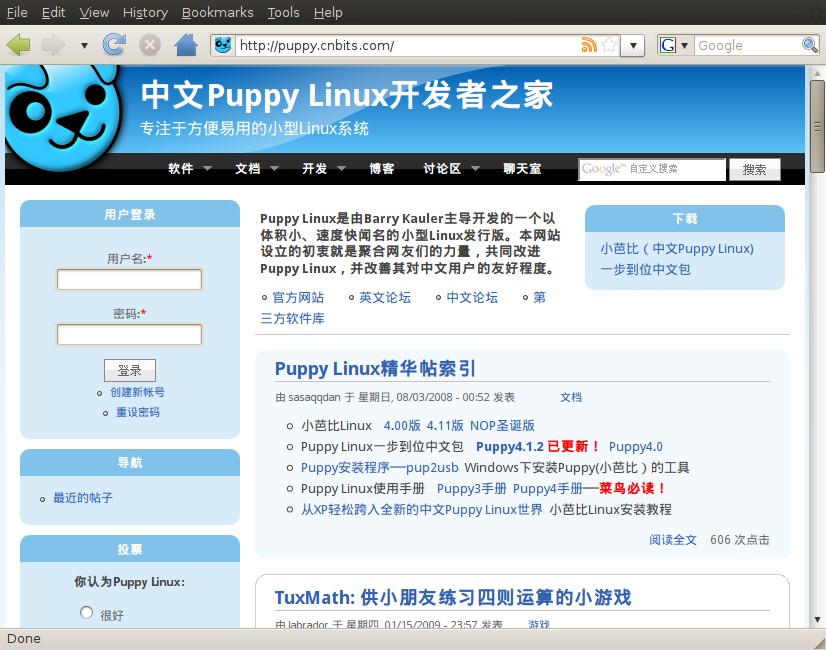Viewport: 826px width, 650px height.
Task: Open the 博客 navigation item
Action: tap(382, 169)
